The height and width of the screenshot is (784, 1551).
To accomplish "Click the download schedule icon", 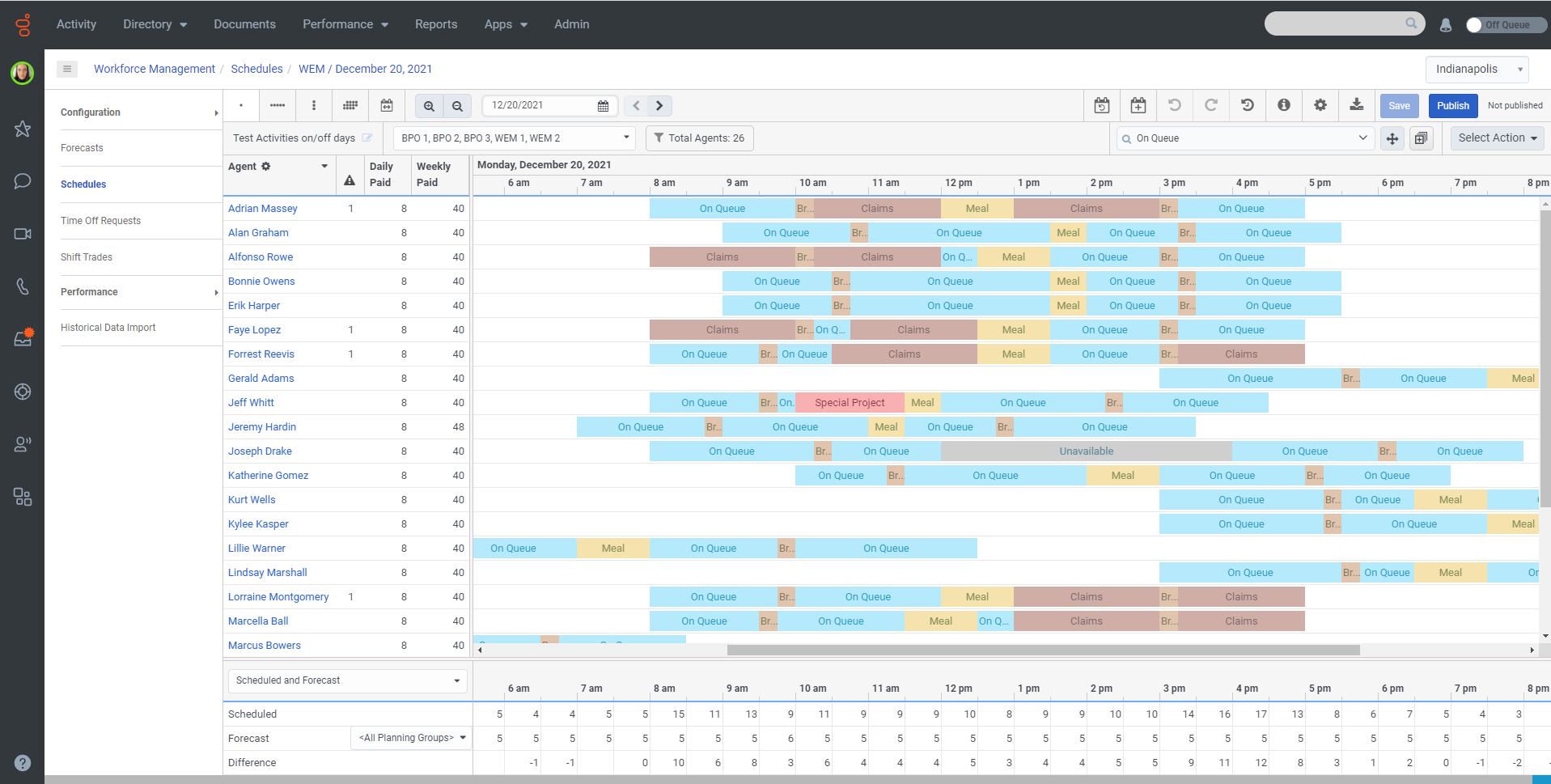I will click(1357, 105).
